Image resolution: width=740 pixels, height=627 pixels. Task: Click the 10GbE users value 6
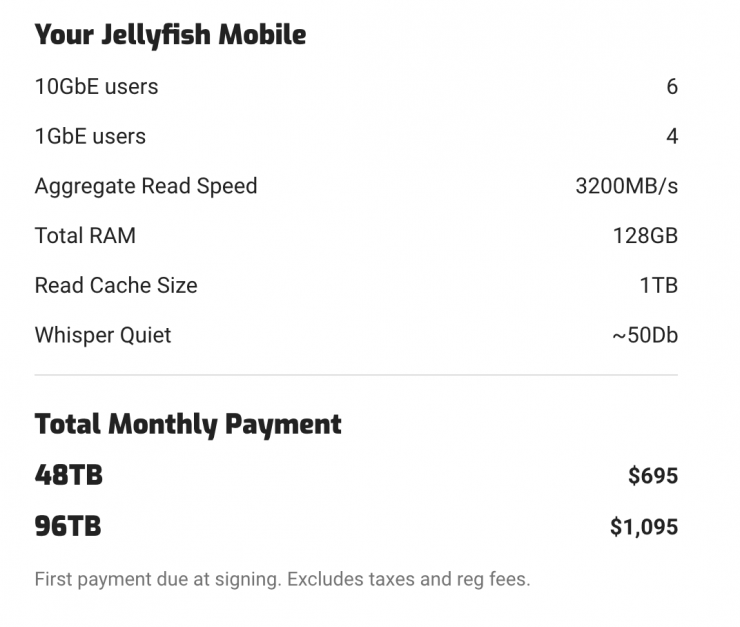click(x=672, y=87)
